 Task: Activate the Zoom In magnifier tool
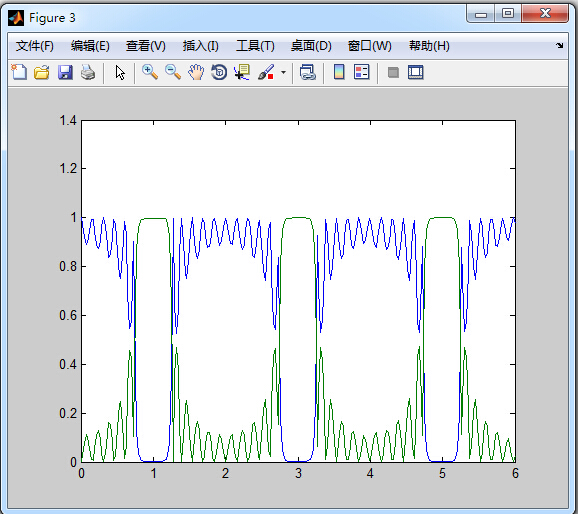point(150,72)
